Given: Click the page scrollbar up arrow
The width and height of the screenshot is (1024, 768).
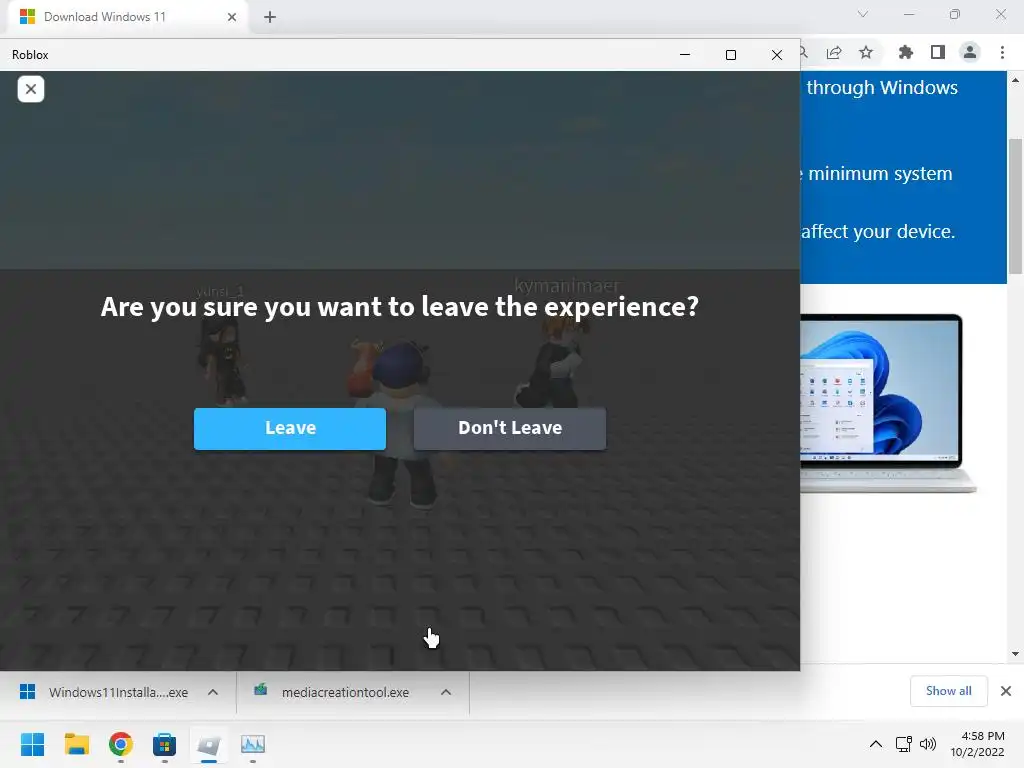Looking at the screenshot, I should [1016, 80].
